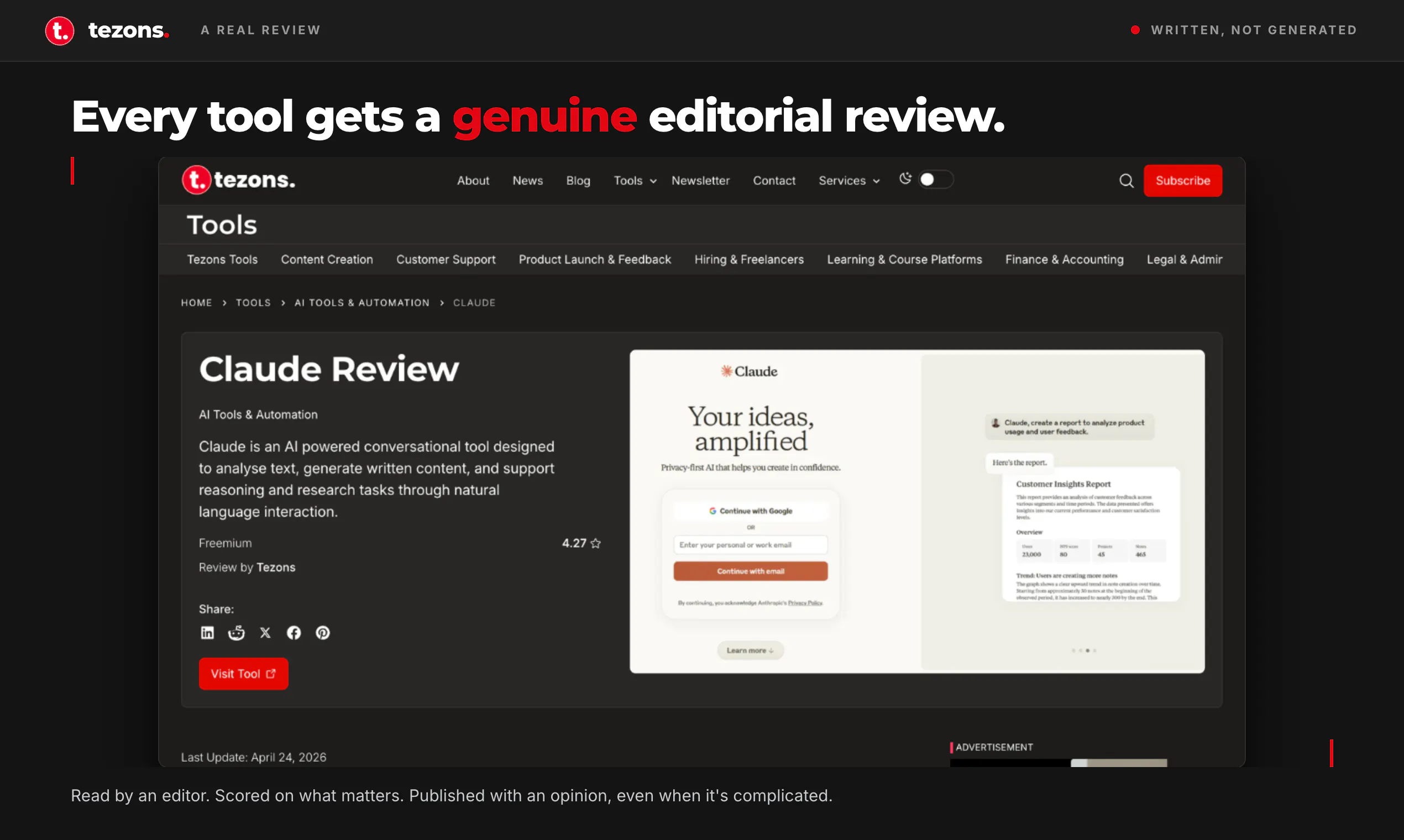
Task: Select the Tezons Tools category tab
Action: (222, 259)
